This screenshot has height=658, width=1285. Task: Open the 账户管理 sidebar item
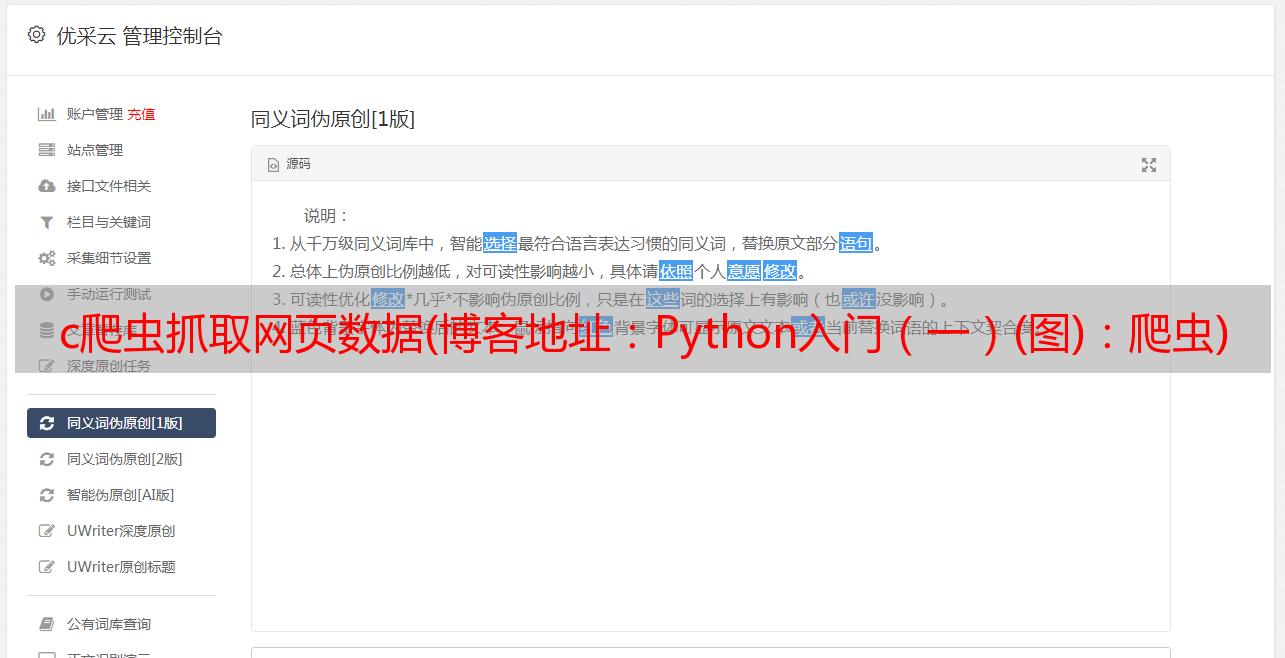(95, 114)
